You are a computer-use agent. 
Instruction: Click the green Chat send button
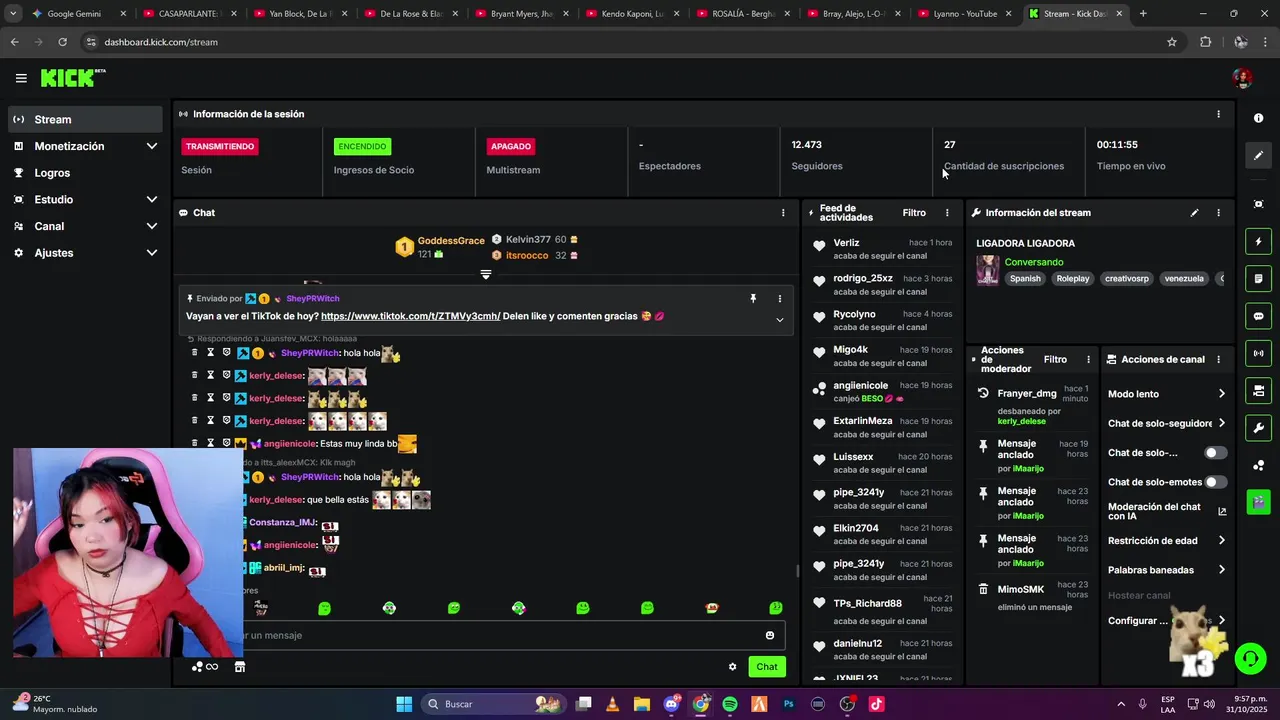[x=767, y=667]
